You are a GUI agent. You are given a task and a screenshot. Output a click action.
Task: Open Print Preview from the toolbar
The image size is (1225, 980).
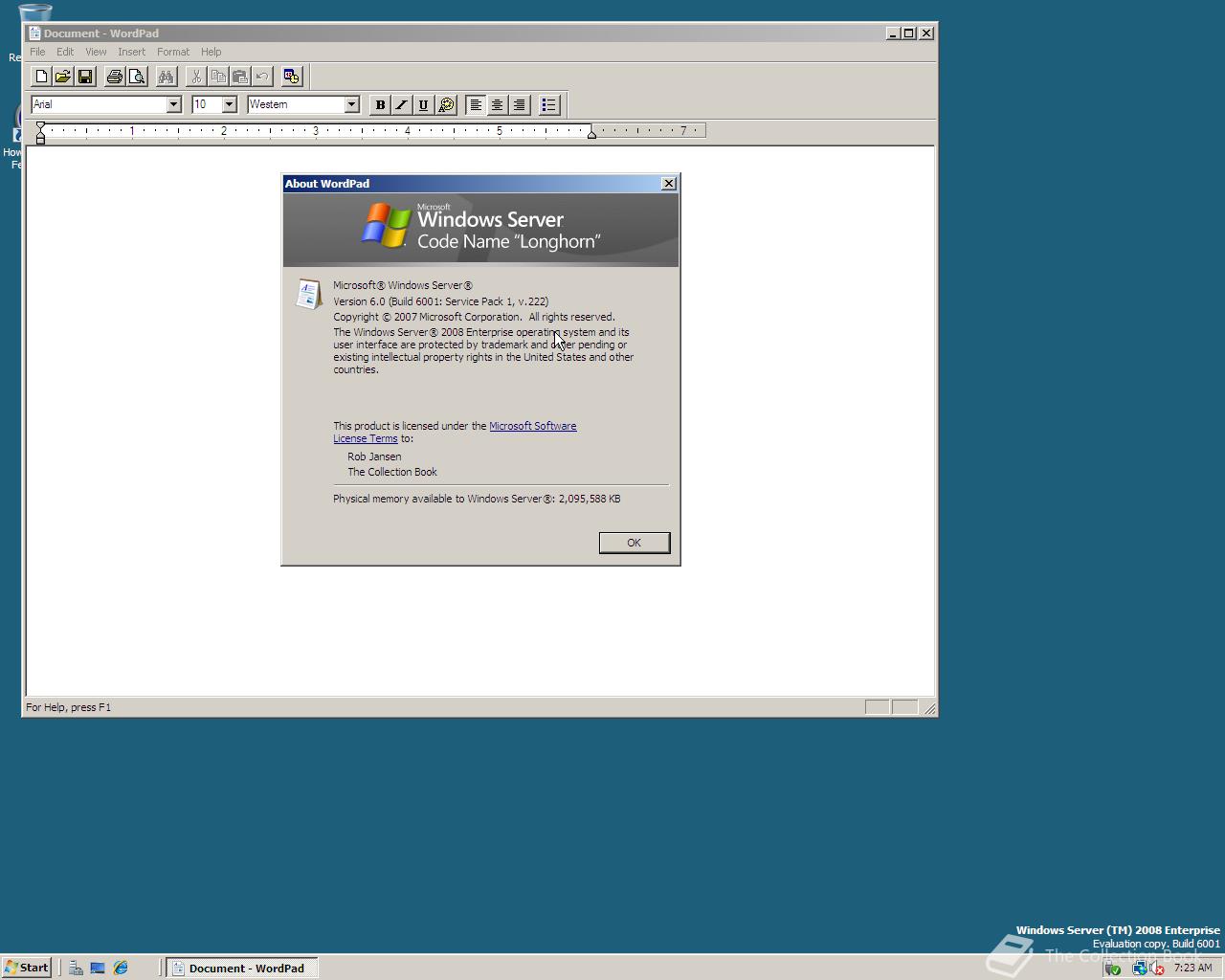click(137, 77)
